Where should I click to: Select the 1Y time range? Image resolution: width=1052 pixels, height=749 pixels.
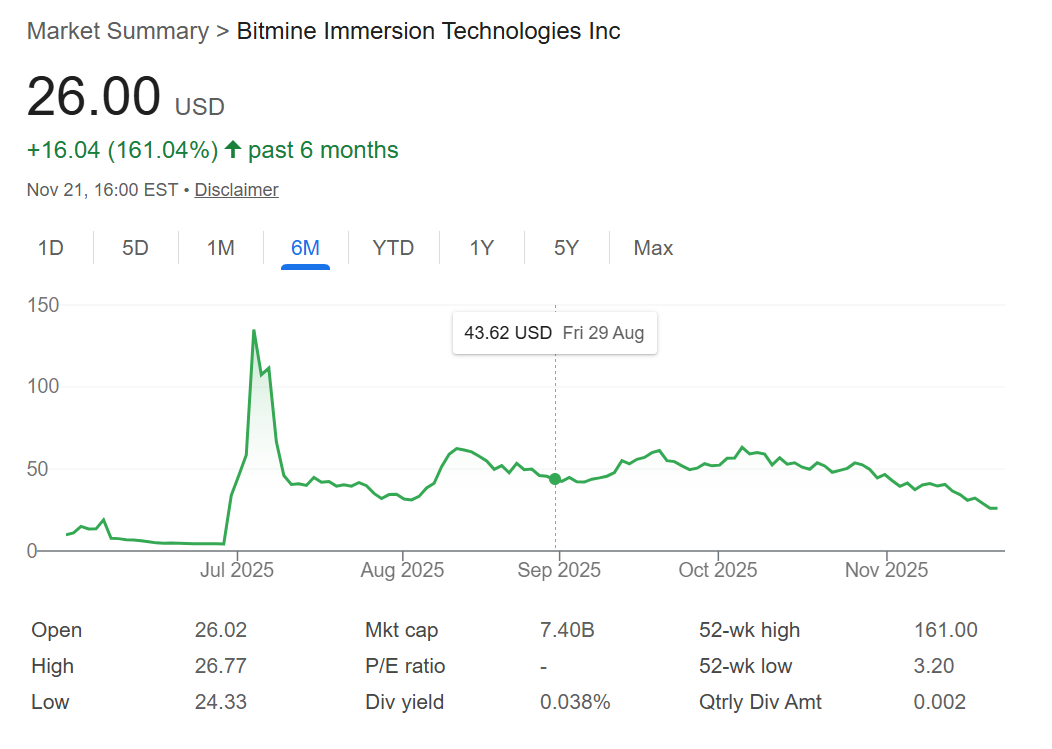click(481, 247)
